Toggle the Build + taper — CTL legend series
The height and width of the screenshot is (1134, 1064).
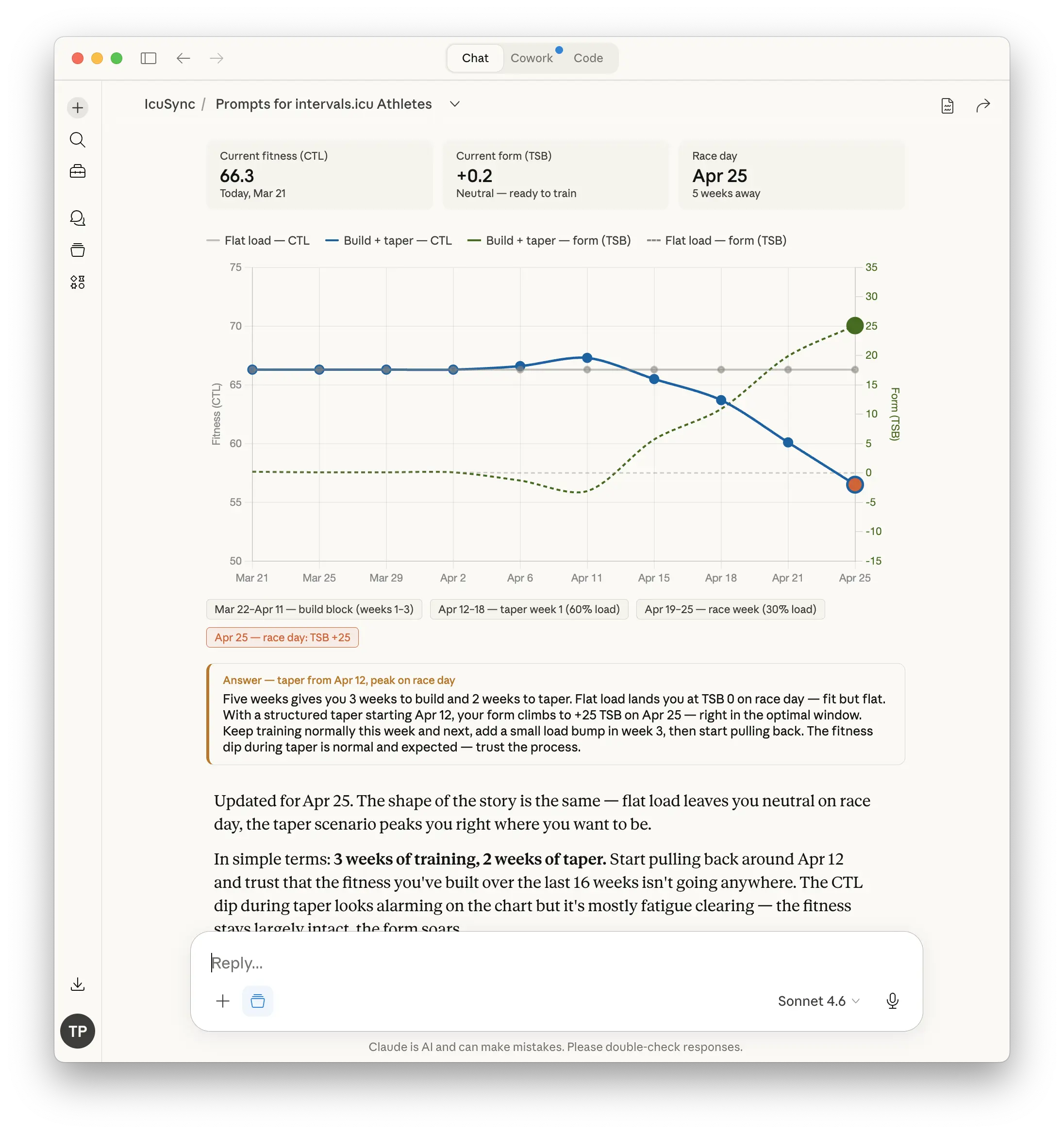click(x=388, y=241)
